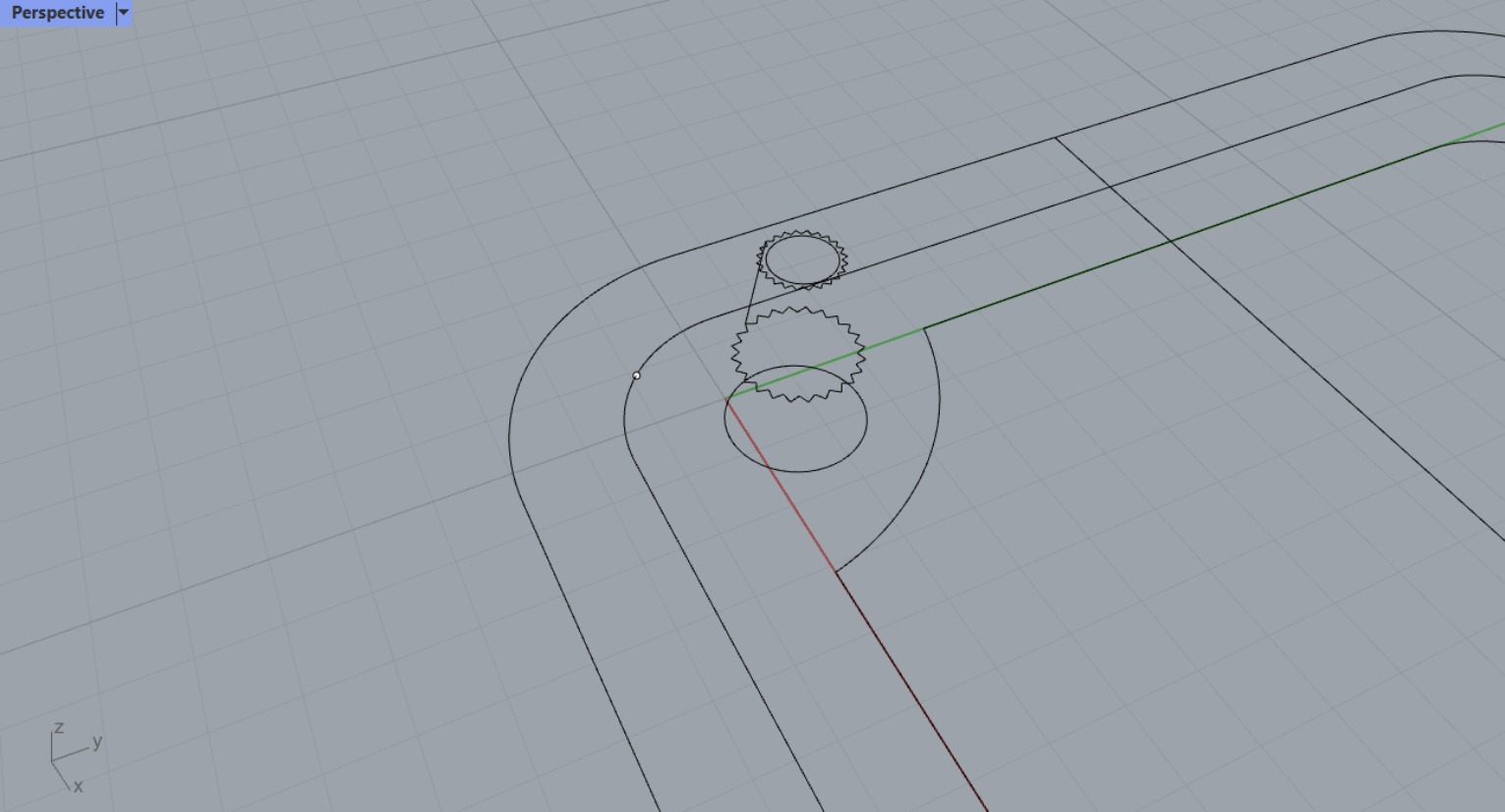
Task: Open the Perspective viewport menu arrow
Action: pos(124,13)
